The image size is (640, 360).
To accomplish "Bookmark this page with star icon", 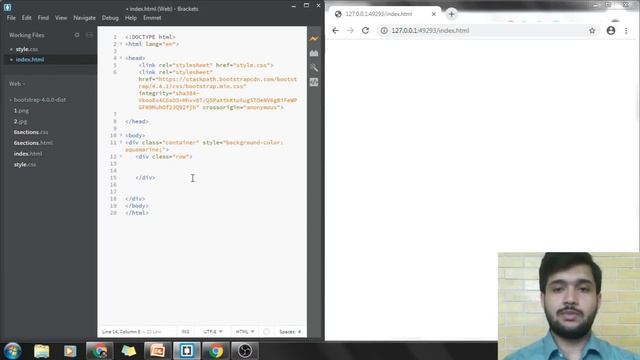I will [592, 31].
